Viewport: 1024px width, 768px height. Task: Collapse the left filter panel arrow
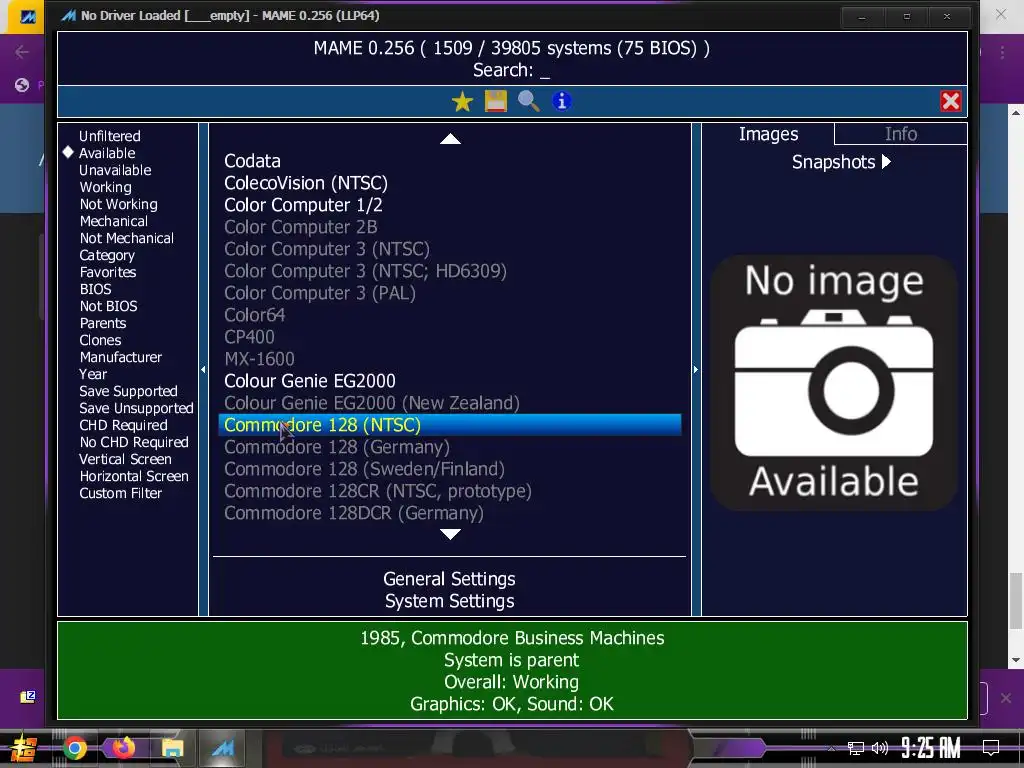coord(203,370)
